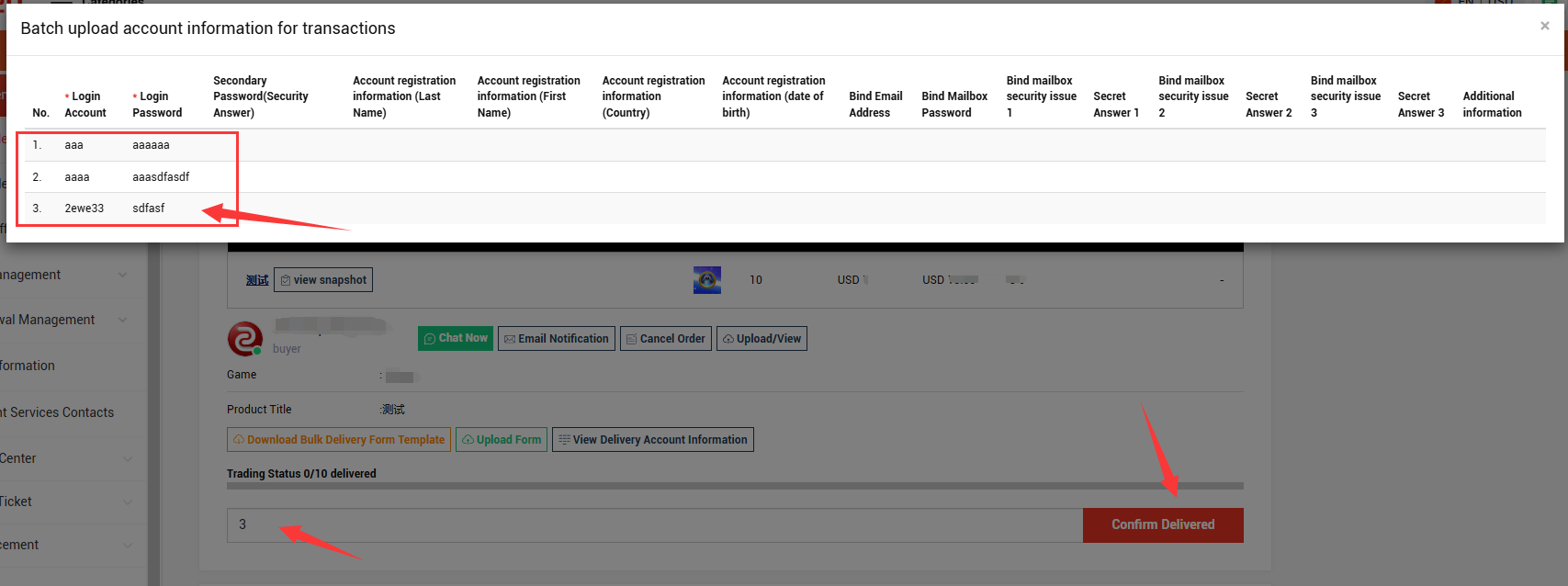Click the buyer avatar icon
This screenshot has width=1568, height=586.
[245, 339]
